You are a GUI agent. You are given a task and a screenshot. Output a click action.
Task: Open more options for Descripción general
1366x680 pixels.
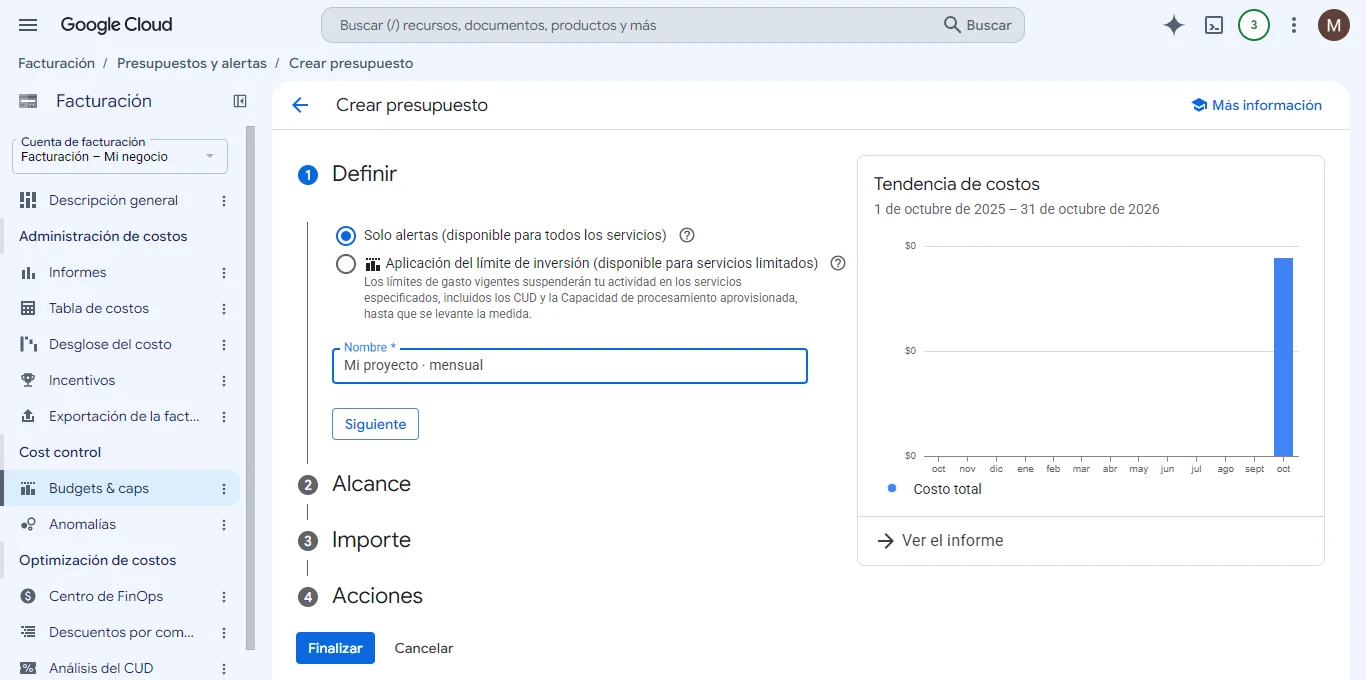click(x=224, y=200)
